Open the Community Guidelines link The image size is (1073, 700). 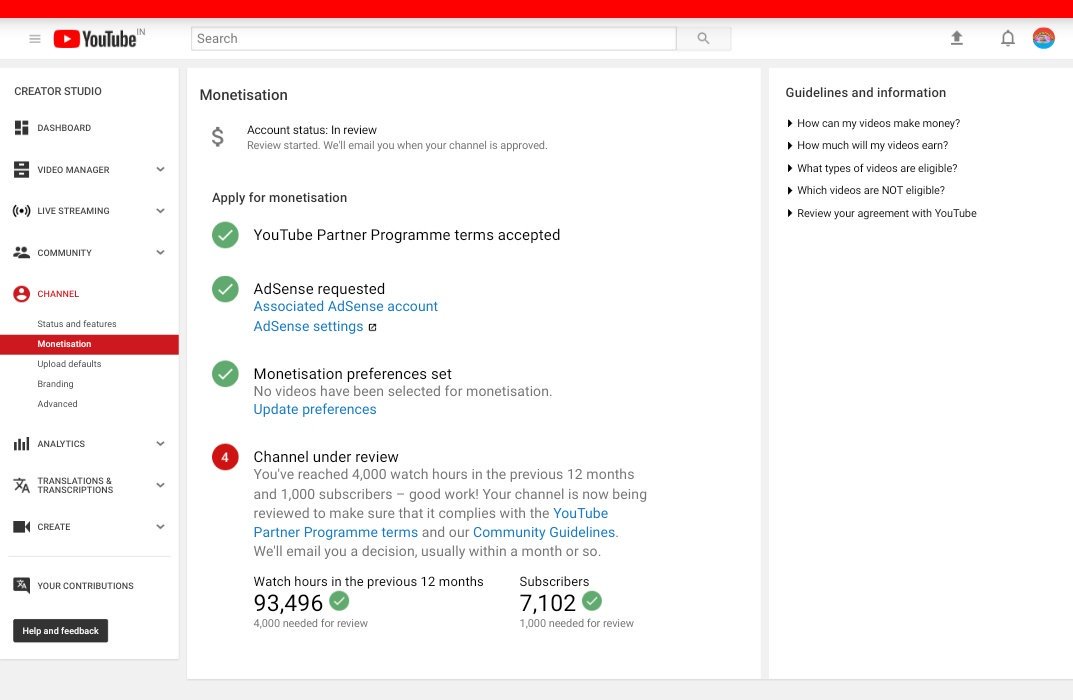coord(544,532)
